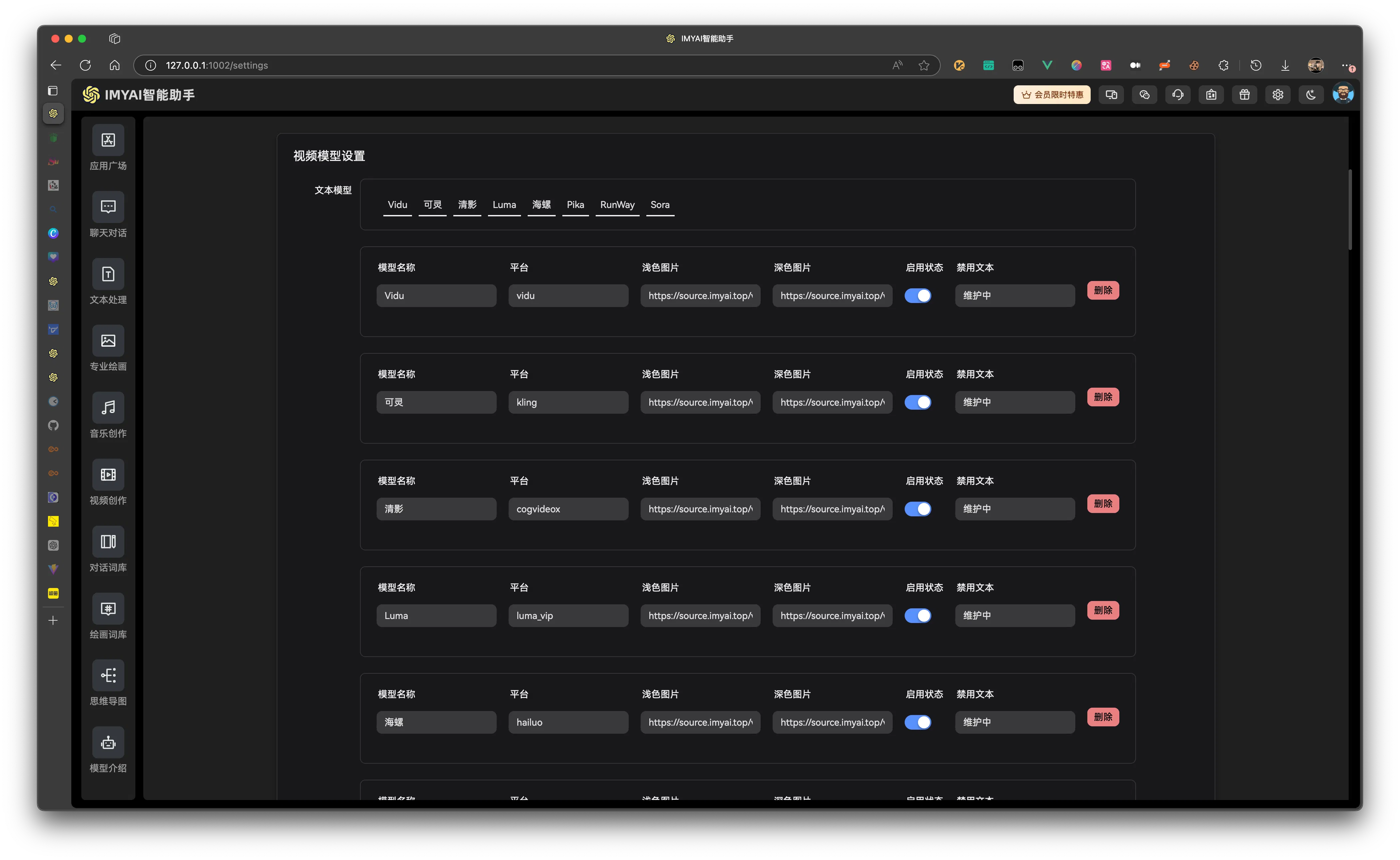Open browser extensions puzzle icon
Screen dimensions: 1400x860
tap(1223, 65)
